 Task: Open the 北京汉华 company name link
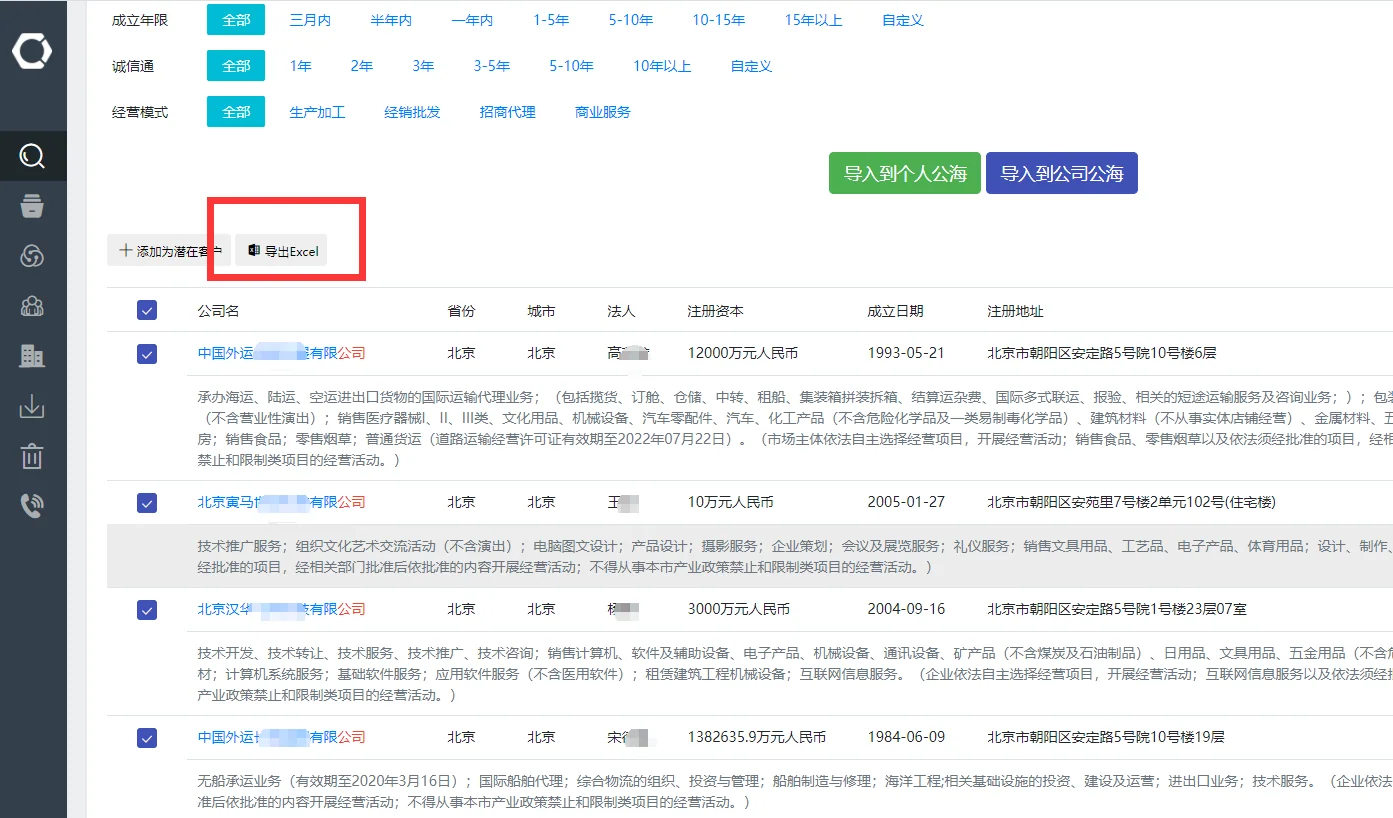click(x=281, y=609)
